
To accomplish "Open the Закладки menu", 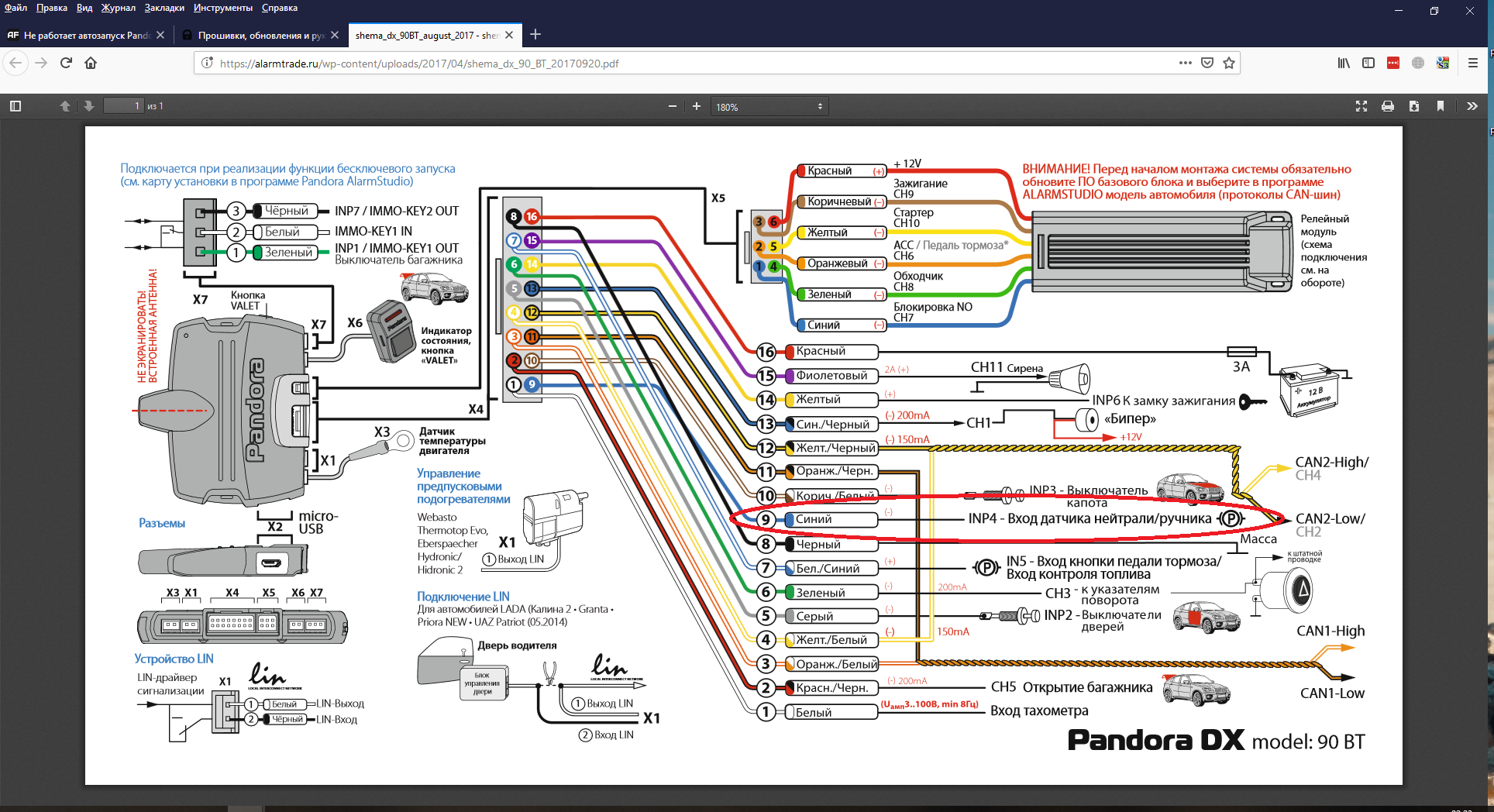I will tap(164, 8).
